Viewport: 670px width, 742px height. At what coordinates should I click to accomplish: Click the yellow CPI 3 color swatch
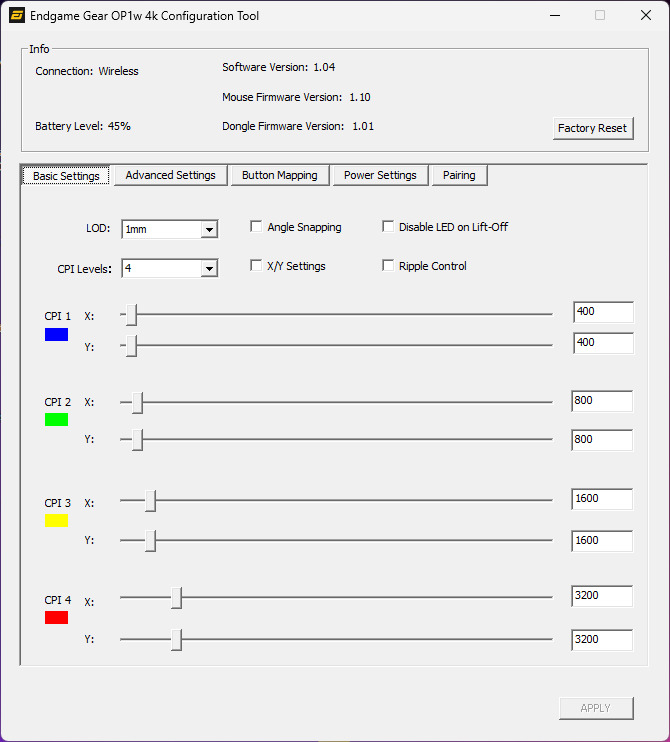click(x=56, y=521)
